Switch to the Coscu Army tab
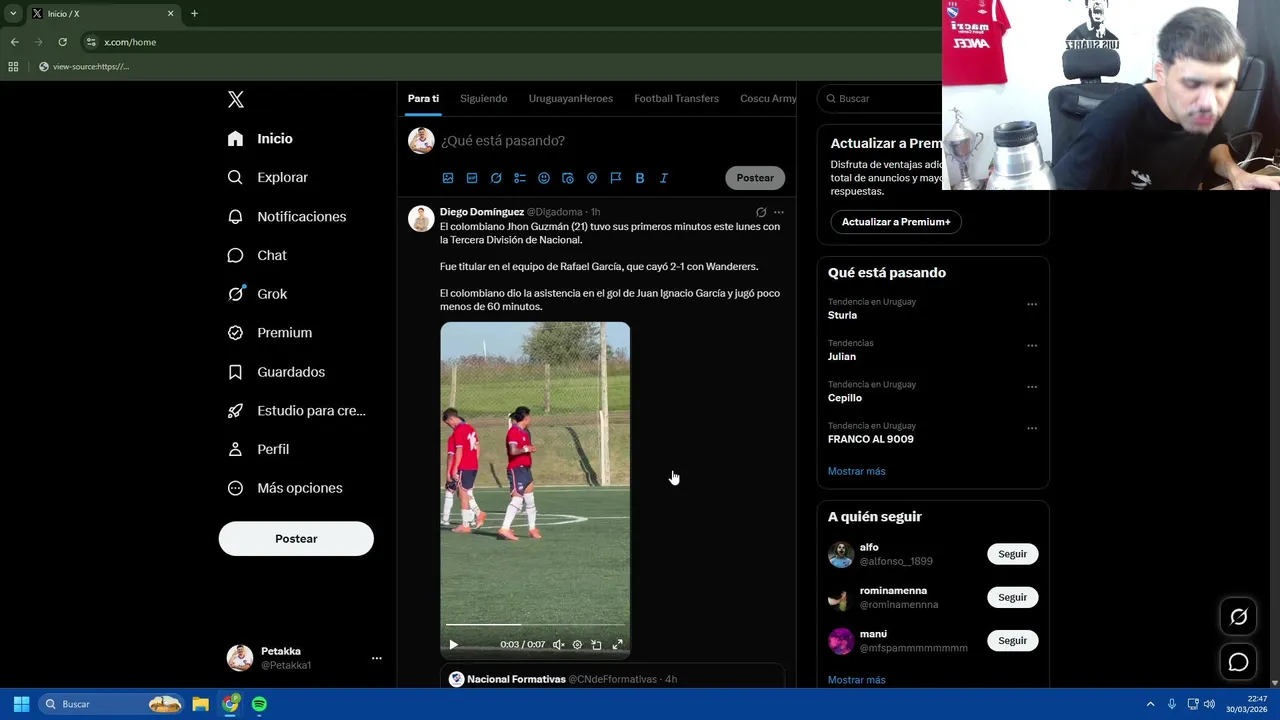The height and width of the screenshot is (720, 1280). click(768, 98)
